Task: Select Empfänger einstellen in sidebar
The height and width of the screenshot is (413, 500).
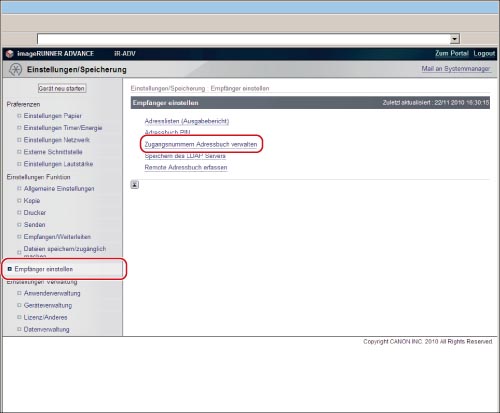Action: (44, 269)
